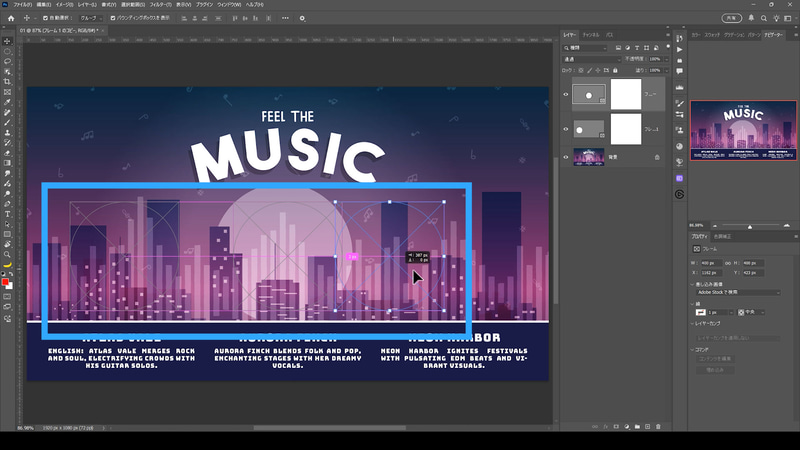Open the Comments speech bubble panel icon
The height and width of the screenshot is (450, 800).
[680, 71]
